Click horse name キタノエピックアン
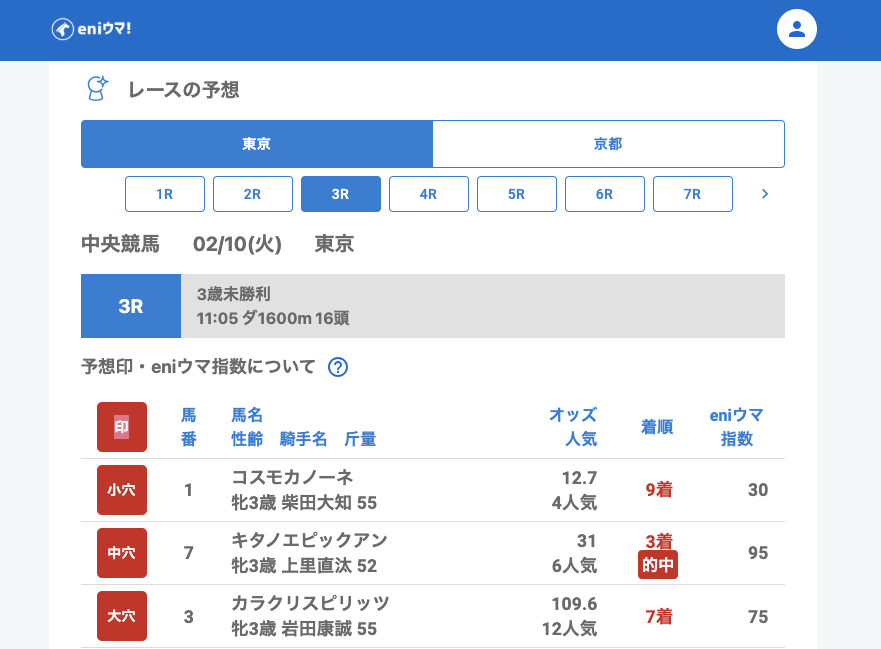The image size is (881, 649). [309, 540]
